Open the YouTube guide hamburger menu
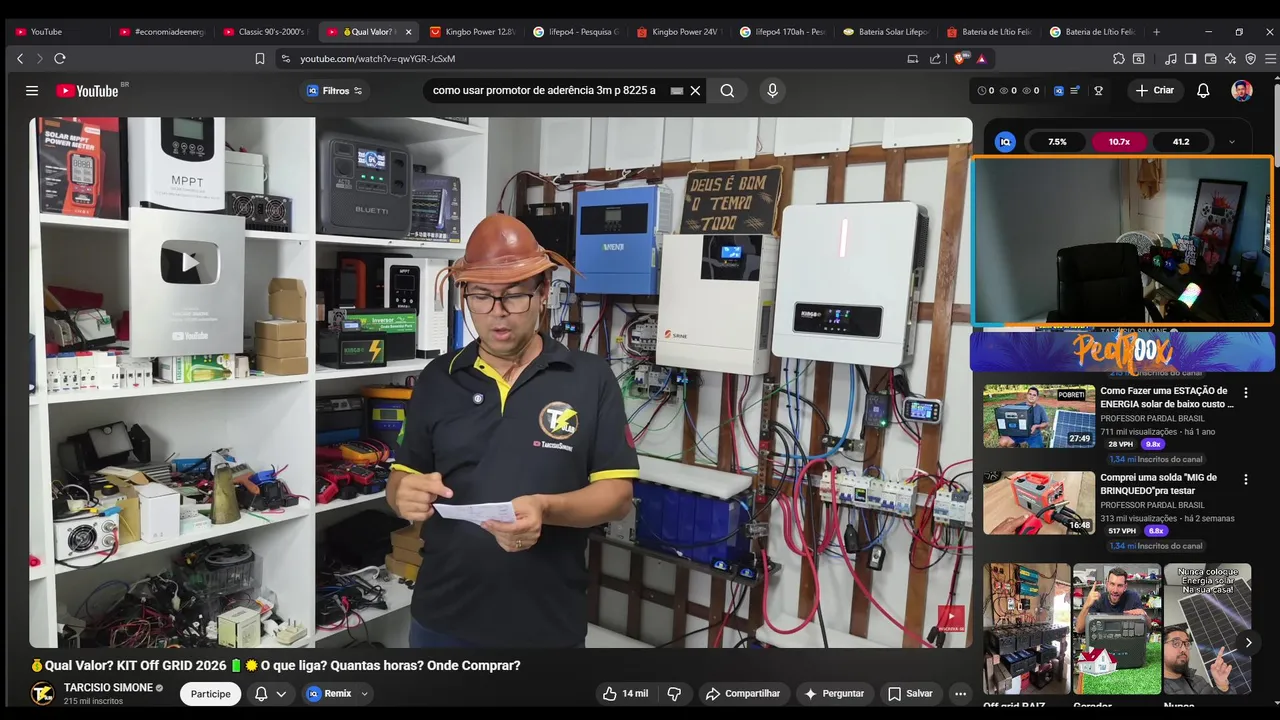This screenshot has width=1280, height=720. click(32, 90)
